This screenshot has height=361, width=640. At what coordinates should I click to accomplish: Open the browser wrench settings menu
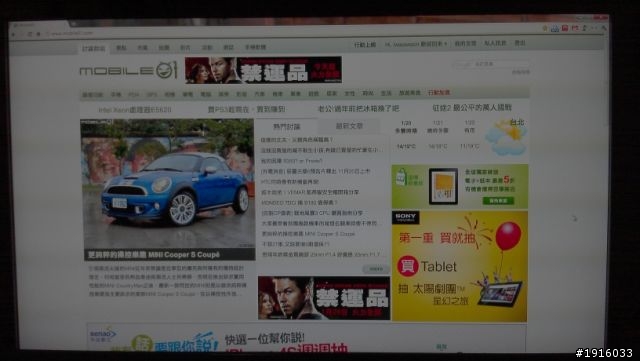click(603, 28)
